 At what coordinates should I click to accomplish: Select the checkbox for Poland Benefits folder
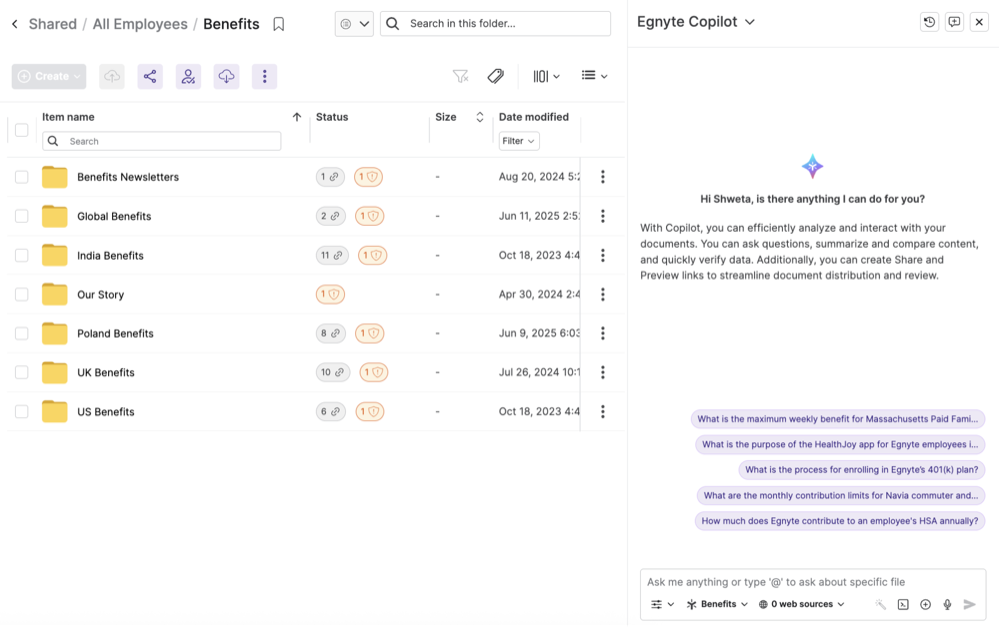[22, 333]
